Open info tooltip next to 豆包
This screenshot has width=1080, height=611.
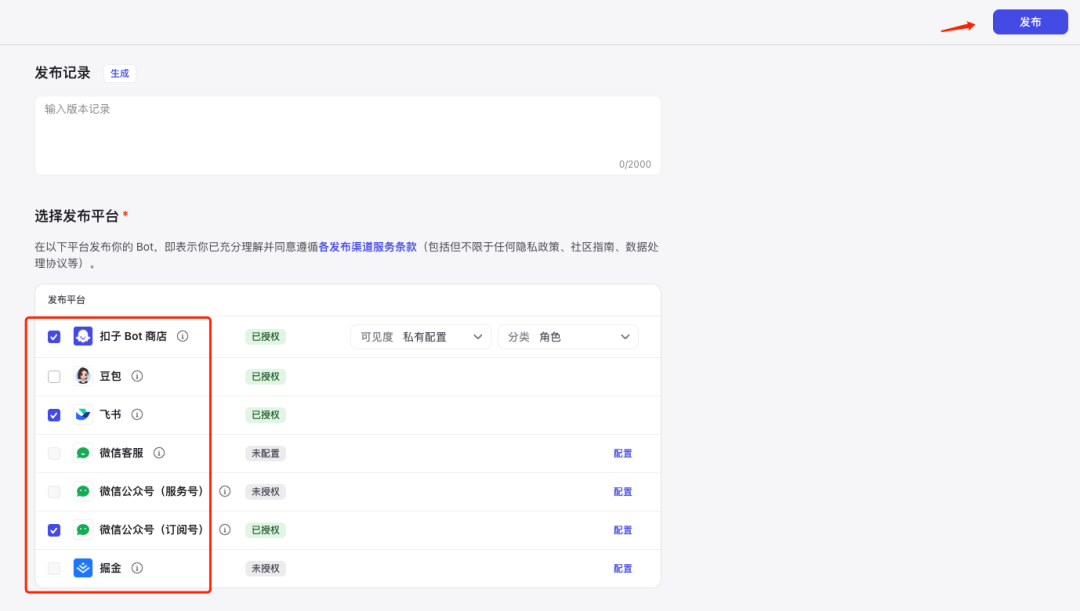[137, 376]
